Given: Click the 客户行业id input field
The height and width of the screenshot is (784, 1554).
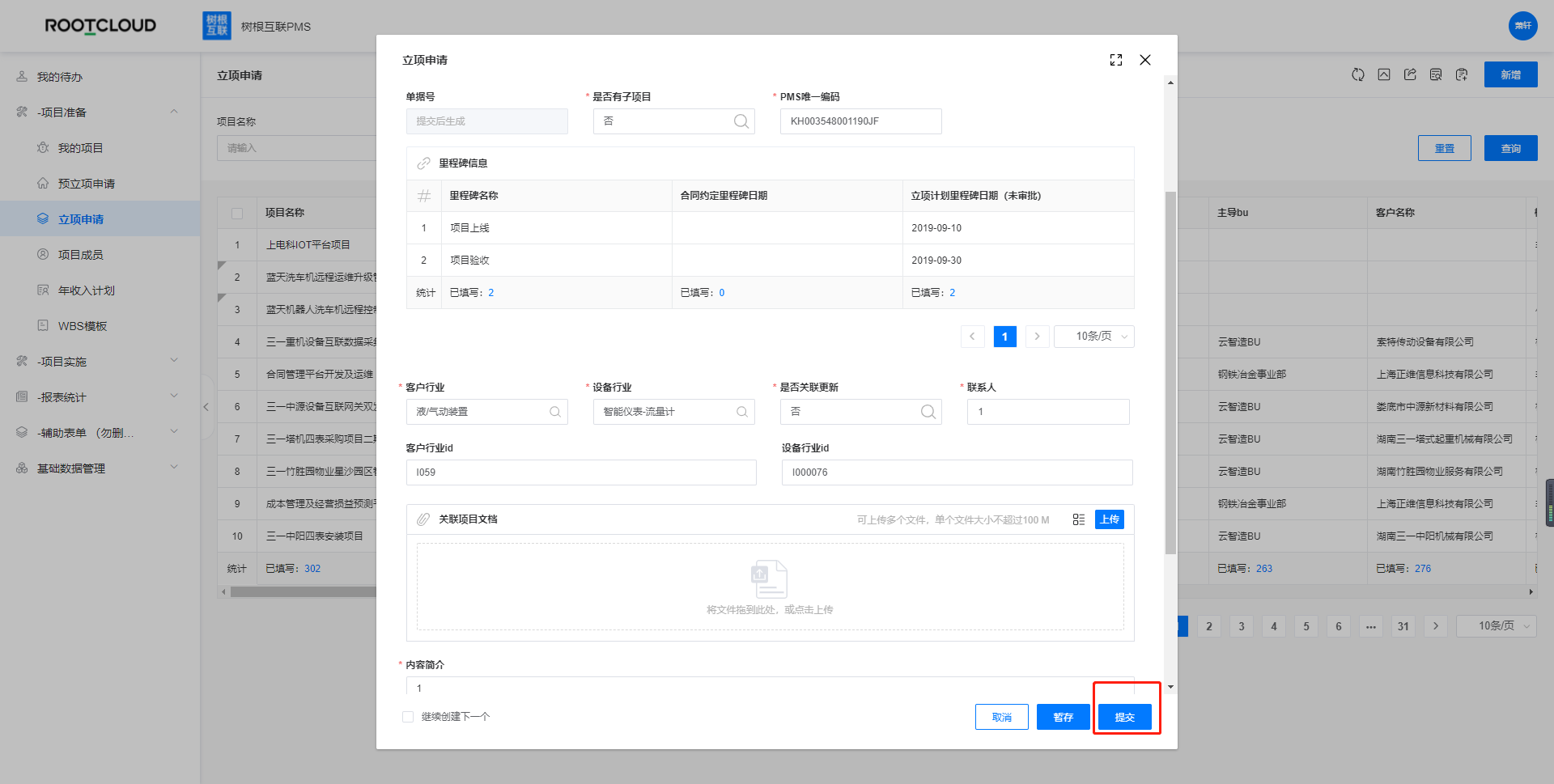Looking at the screenshot, I should tap(581, 473).
